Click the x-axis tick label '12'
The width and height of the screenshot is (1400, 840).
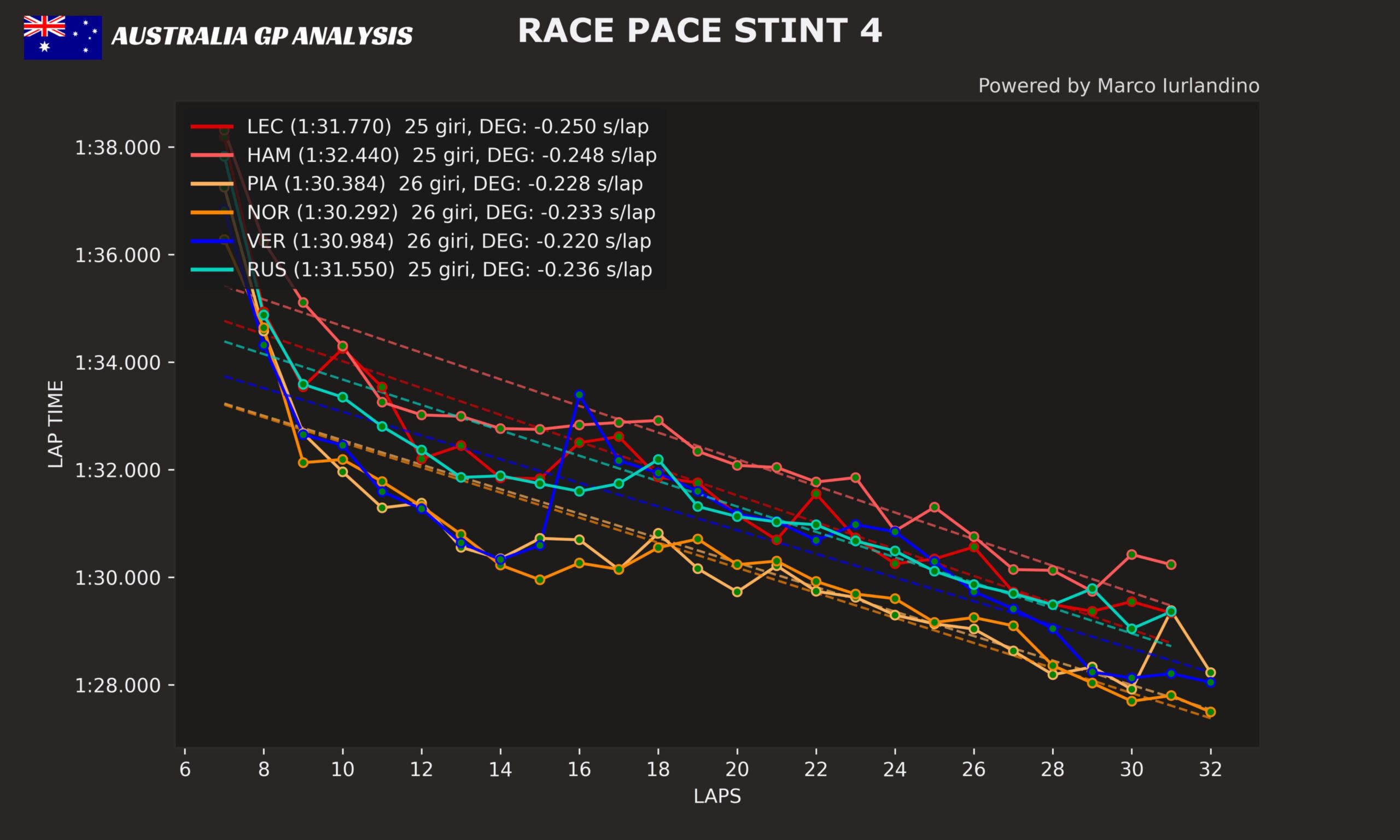coord(422,769)
